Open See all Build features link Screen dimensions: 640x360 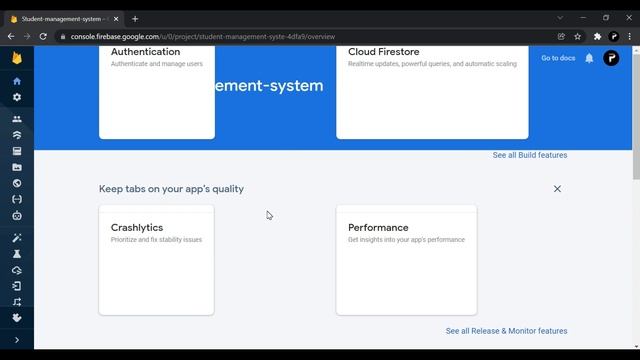pyautogui.click(x=530, y=155)
